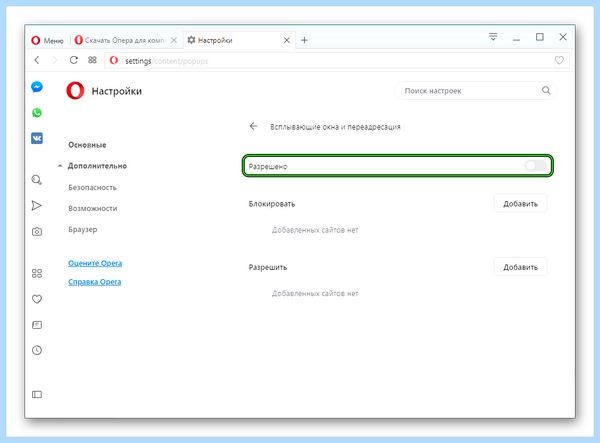Click the Opera icon in the address bar
Image resolution: width=600 pixels, height=443 pixels.
click(114, 60)
